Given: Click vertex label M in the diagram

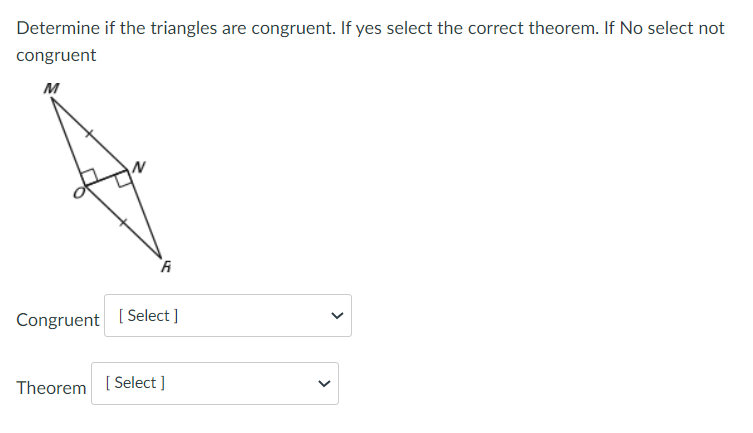Looking at the screenshot, I should pyautogui.click(x=51, y=89).
